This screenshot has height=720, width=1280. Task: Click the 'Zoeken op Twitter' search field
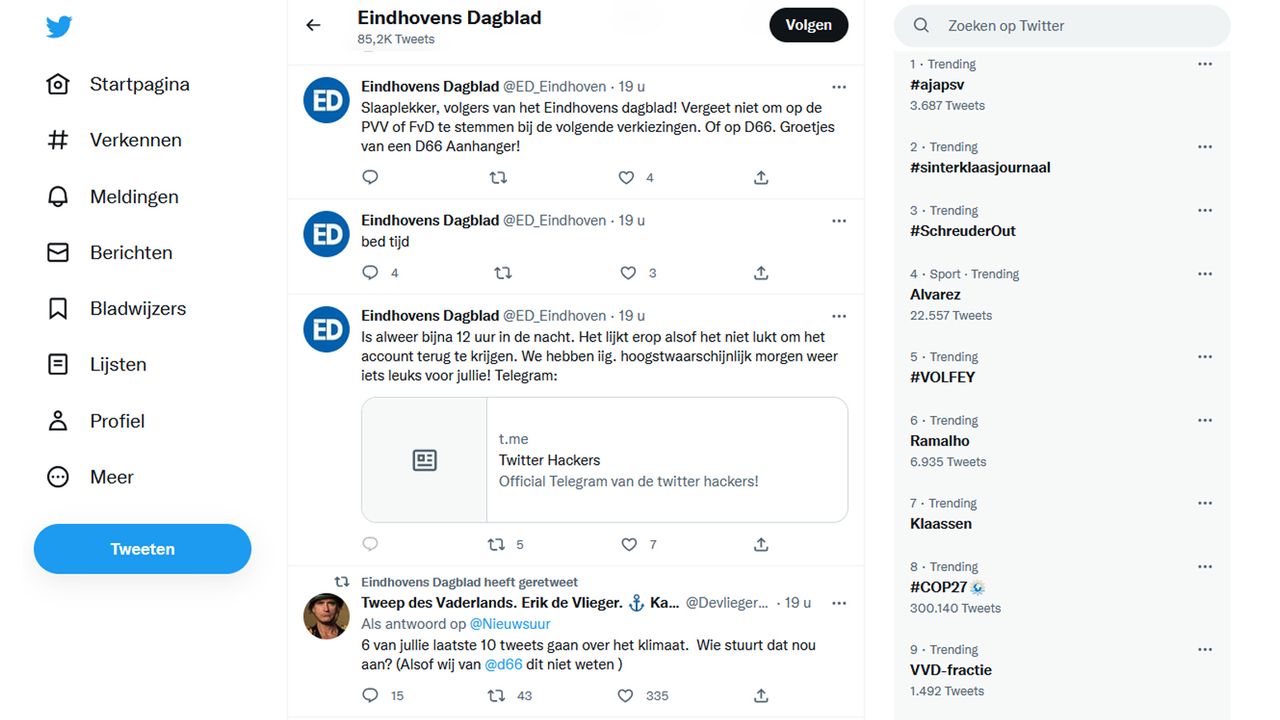(1062, 24)
